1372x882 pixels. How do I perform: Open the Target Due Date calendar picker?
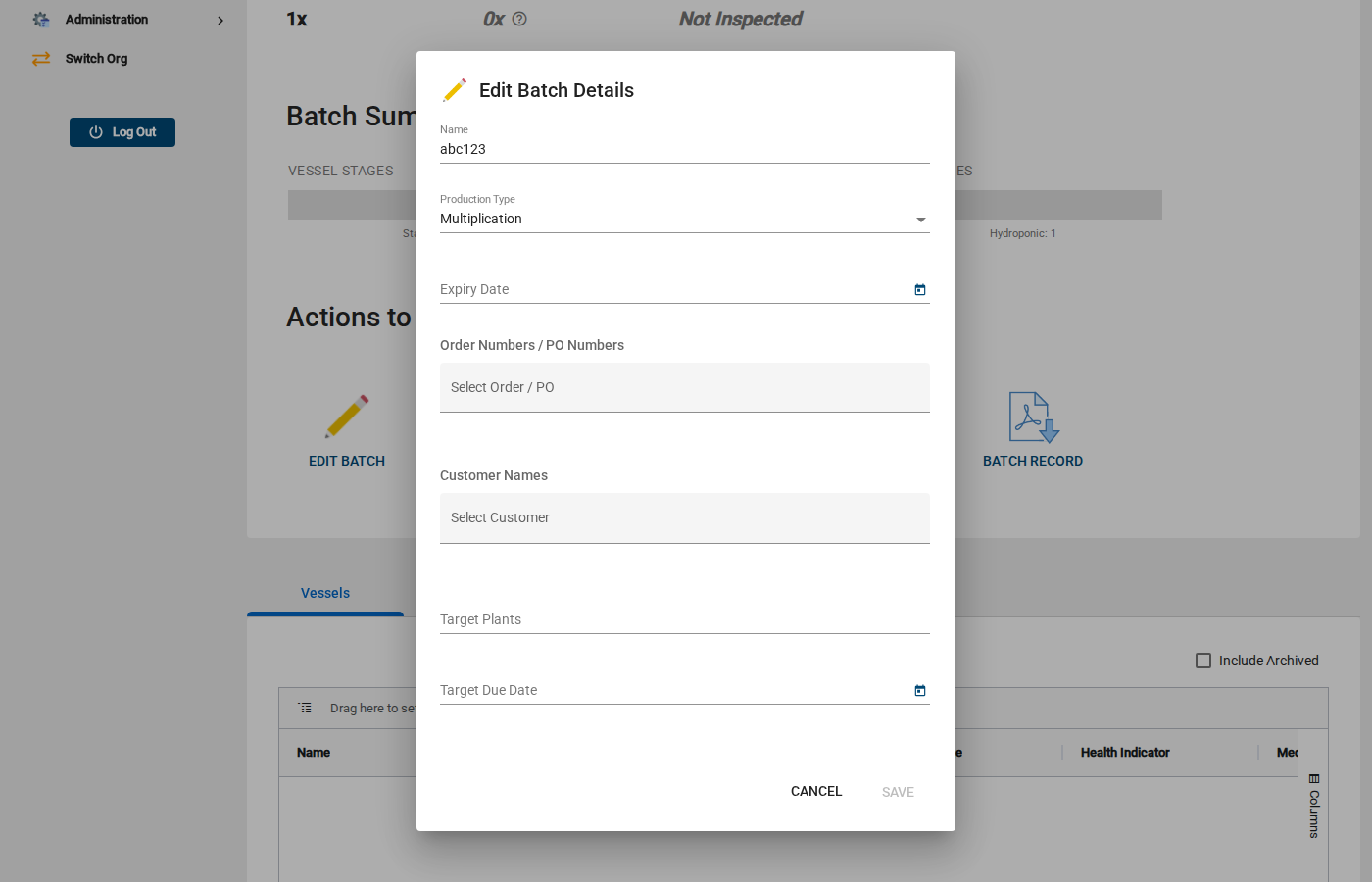tap(919, 690)
